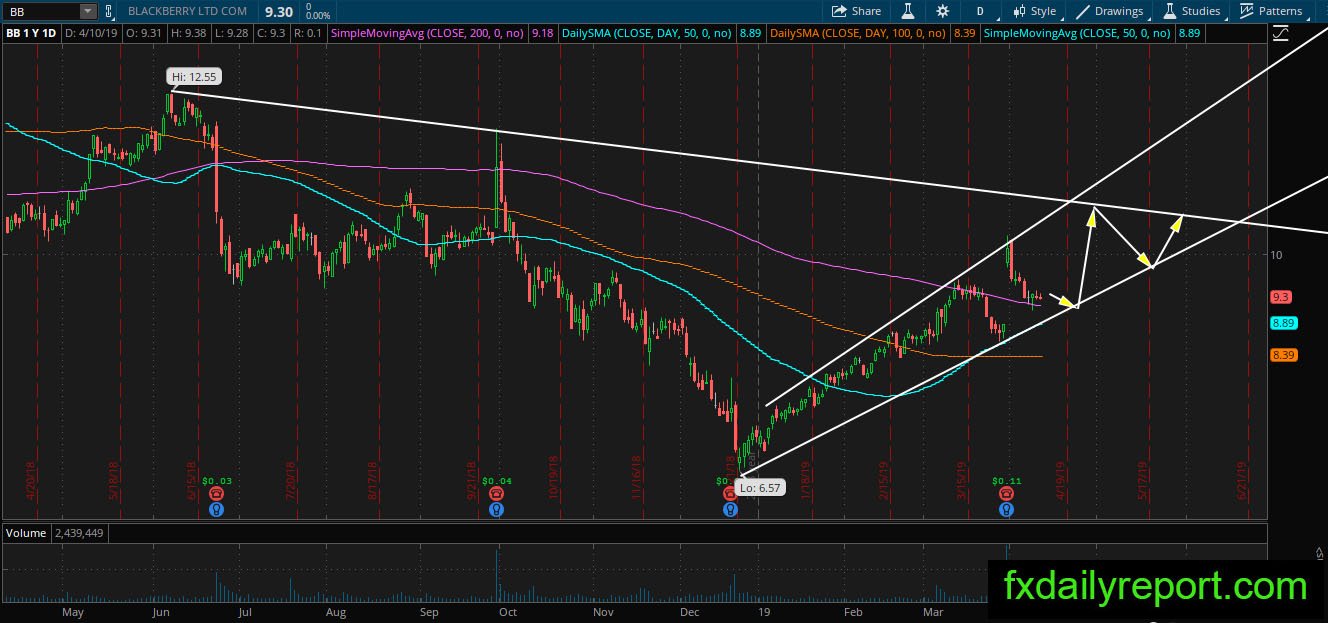Open the Style menu
This screenshot has width=1328, height=623.
click(x=1034, y=11)
